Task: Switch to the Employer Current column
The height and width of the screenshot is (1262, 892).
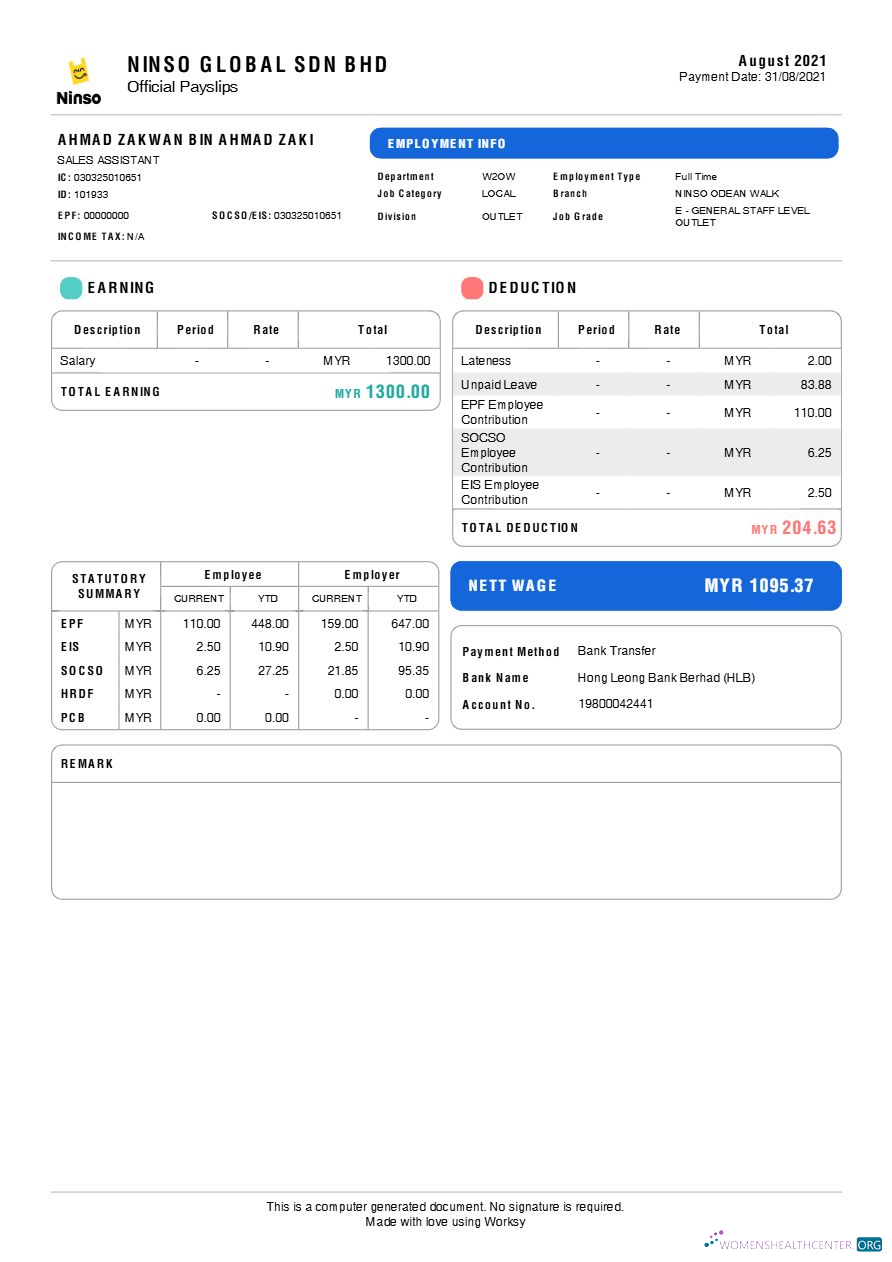Action: tap(334, 598)
